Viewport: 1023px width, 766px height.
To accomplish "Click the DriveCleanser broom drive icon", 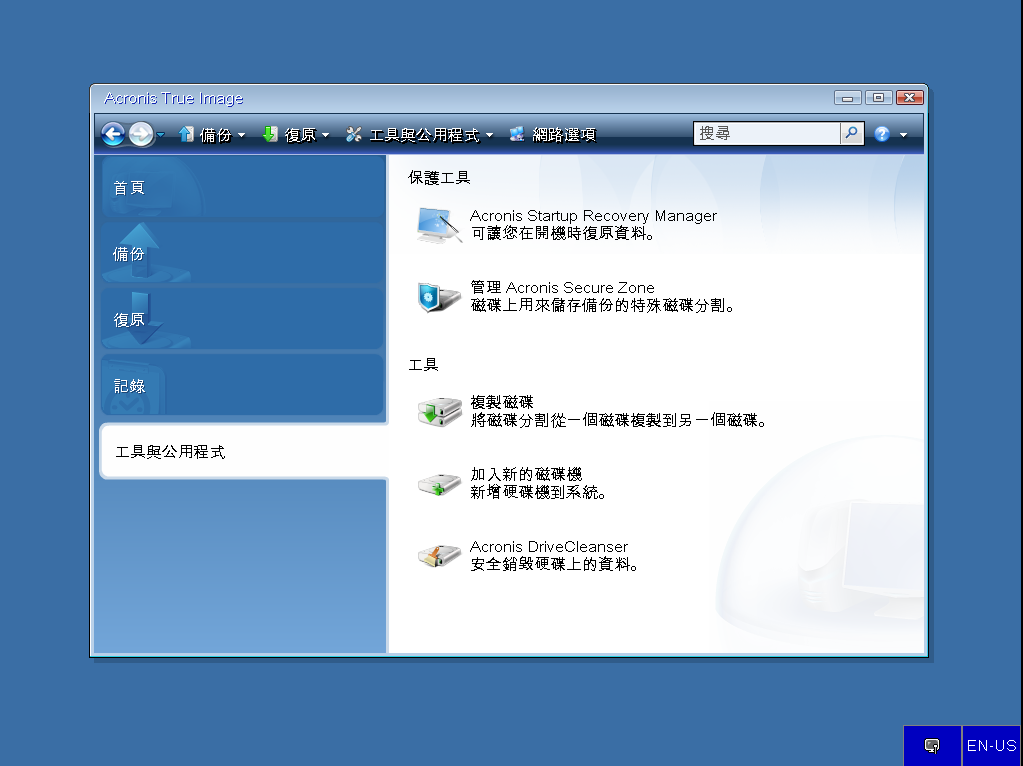I will pyautogui.click(x=439, y=555).
